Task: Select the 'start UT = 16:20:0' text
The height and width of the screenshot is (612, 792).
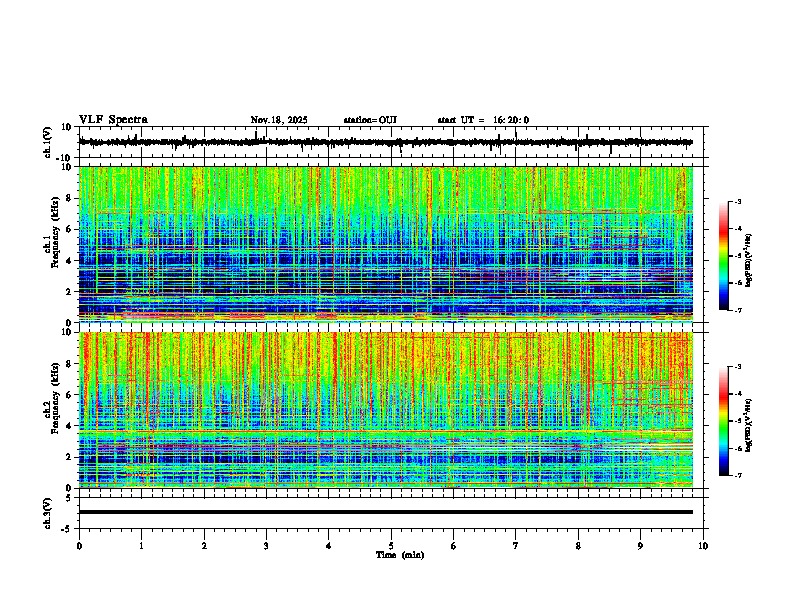Action: 483,120
